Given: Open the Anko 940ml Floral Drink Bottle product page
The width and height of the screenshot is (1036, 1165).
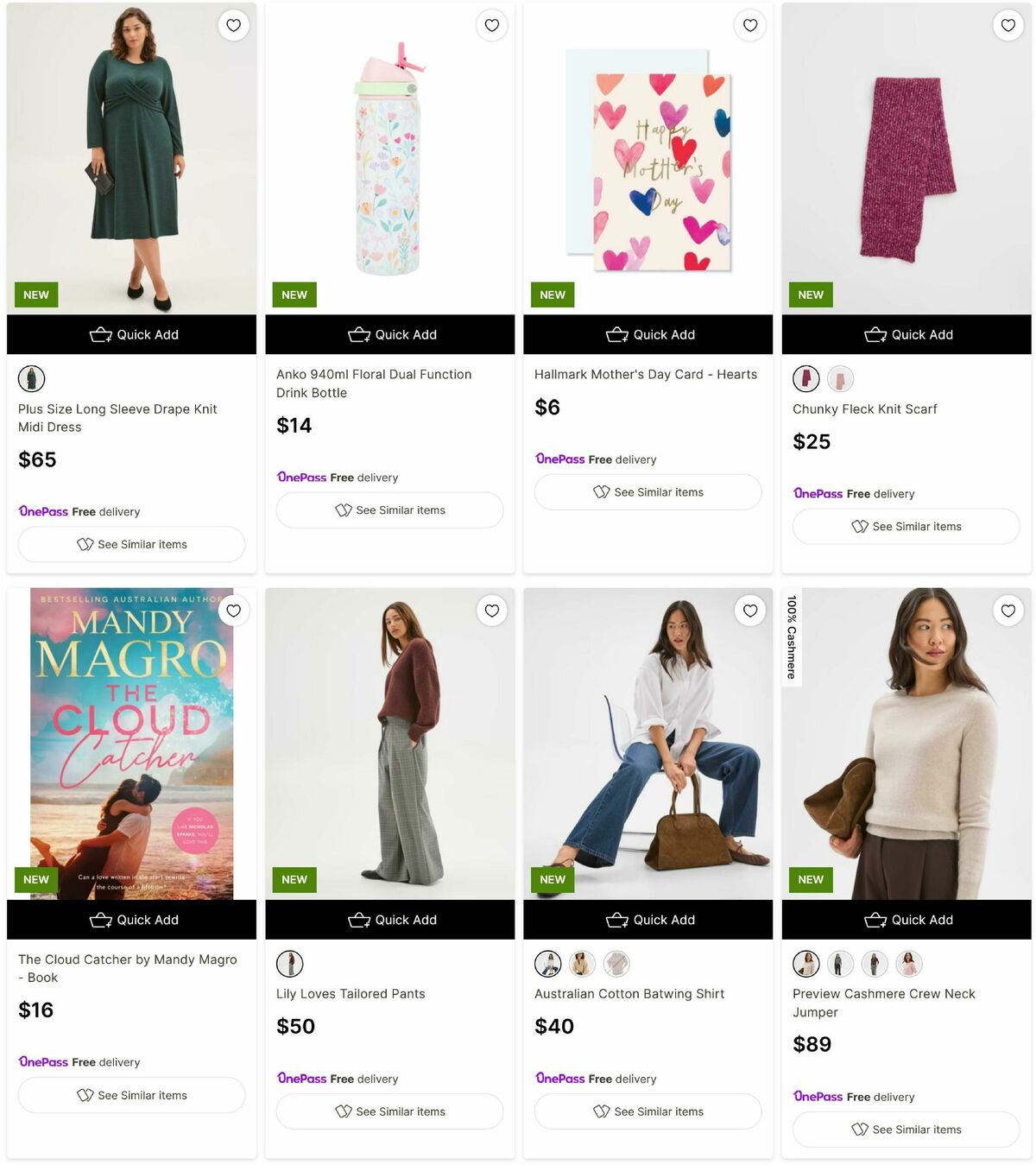Looking at the screenshot, I should (374, 383).
